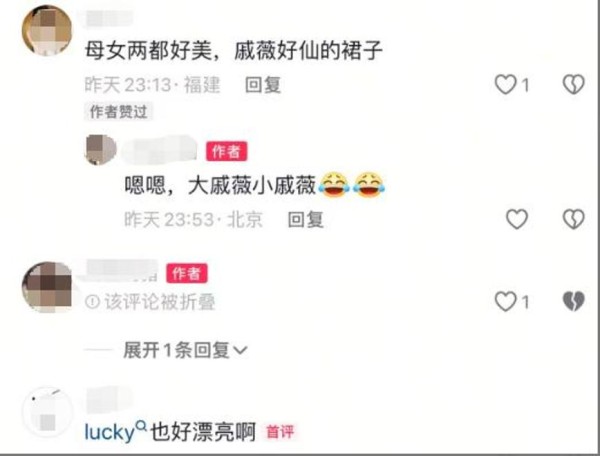Remove the dislike on the folded comment

tap(574, 302)
